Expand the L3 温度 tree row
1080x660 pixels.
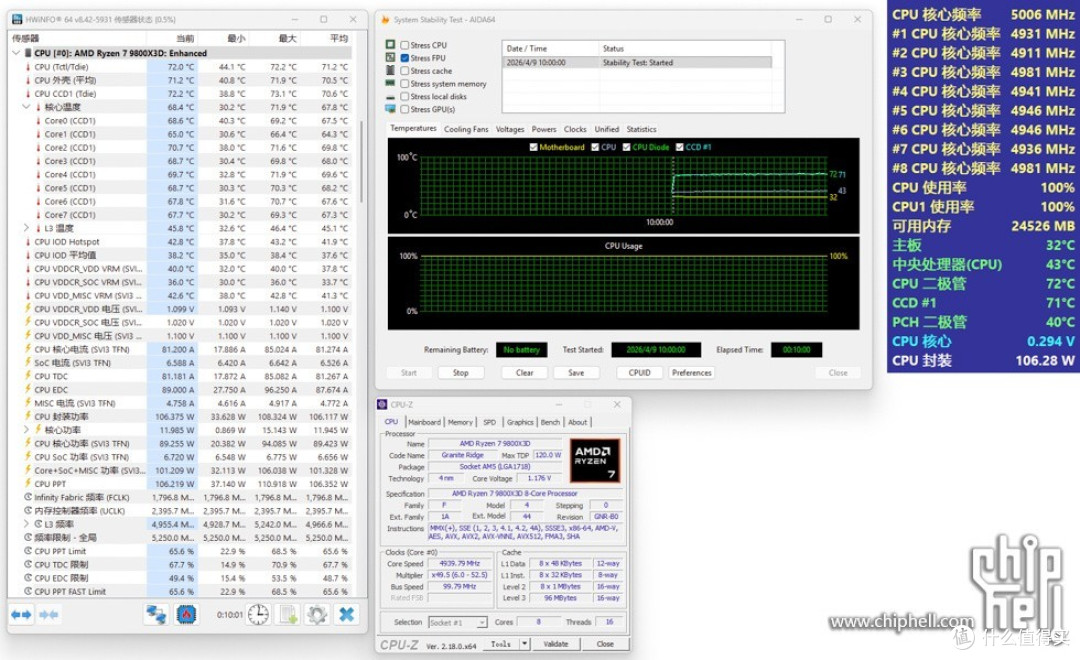coord(27,228)
